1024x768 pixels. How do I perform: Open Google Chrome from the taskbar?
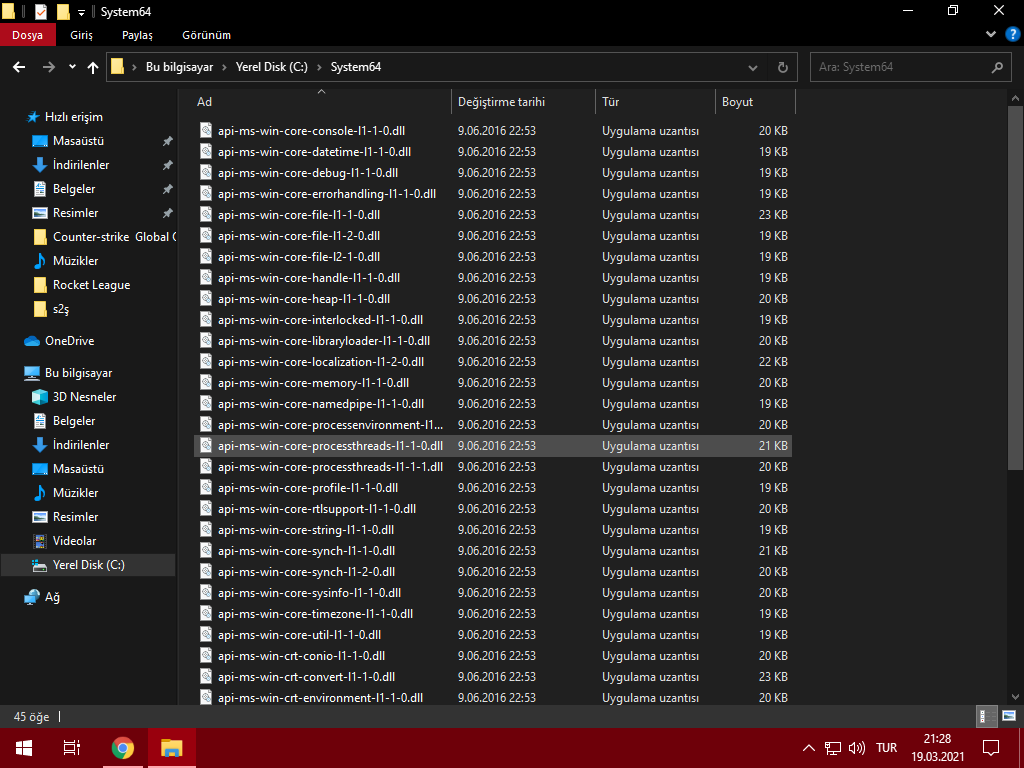tap(122, 748)
